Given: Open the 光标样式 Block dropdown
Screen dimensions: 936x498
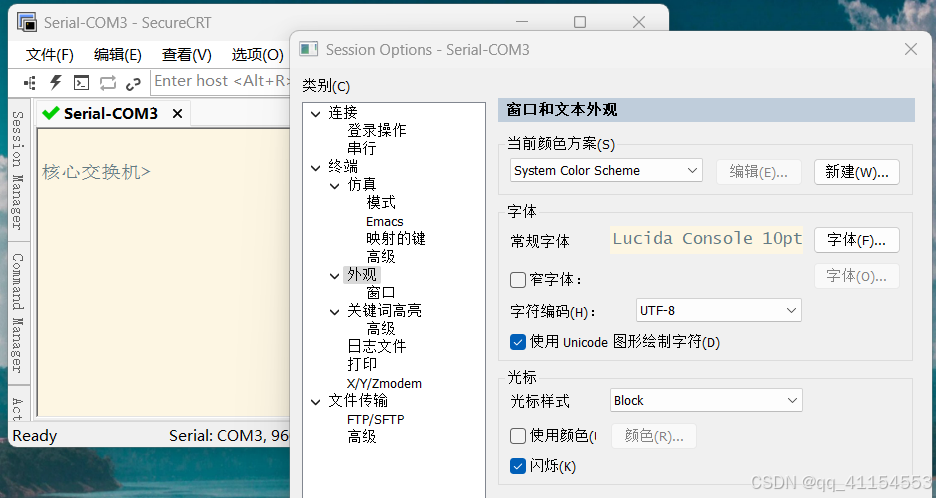Looking at the screenshot, I should pos(706,401).
